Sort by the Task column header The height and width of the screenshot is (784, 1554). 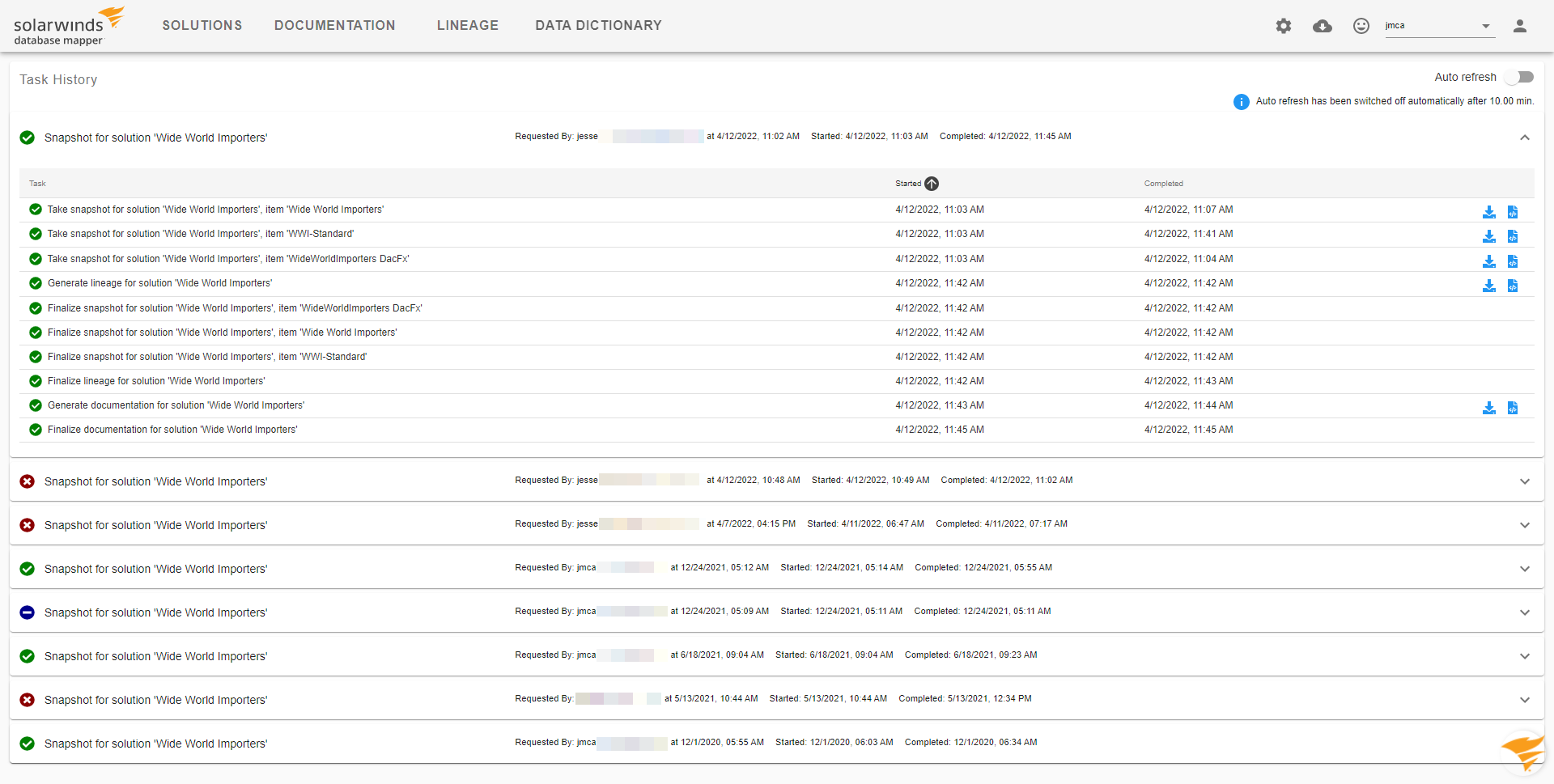coord(37,184)
